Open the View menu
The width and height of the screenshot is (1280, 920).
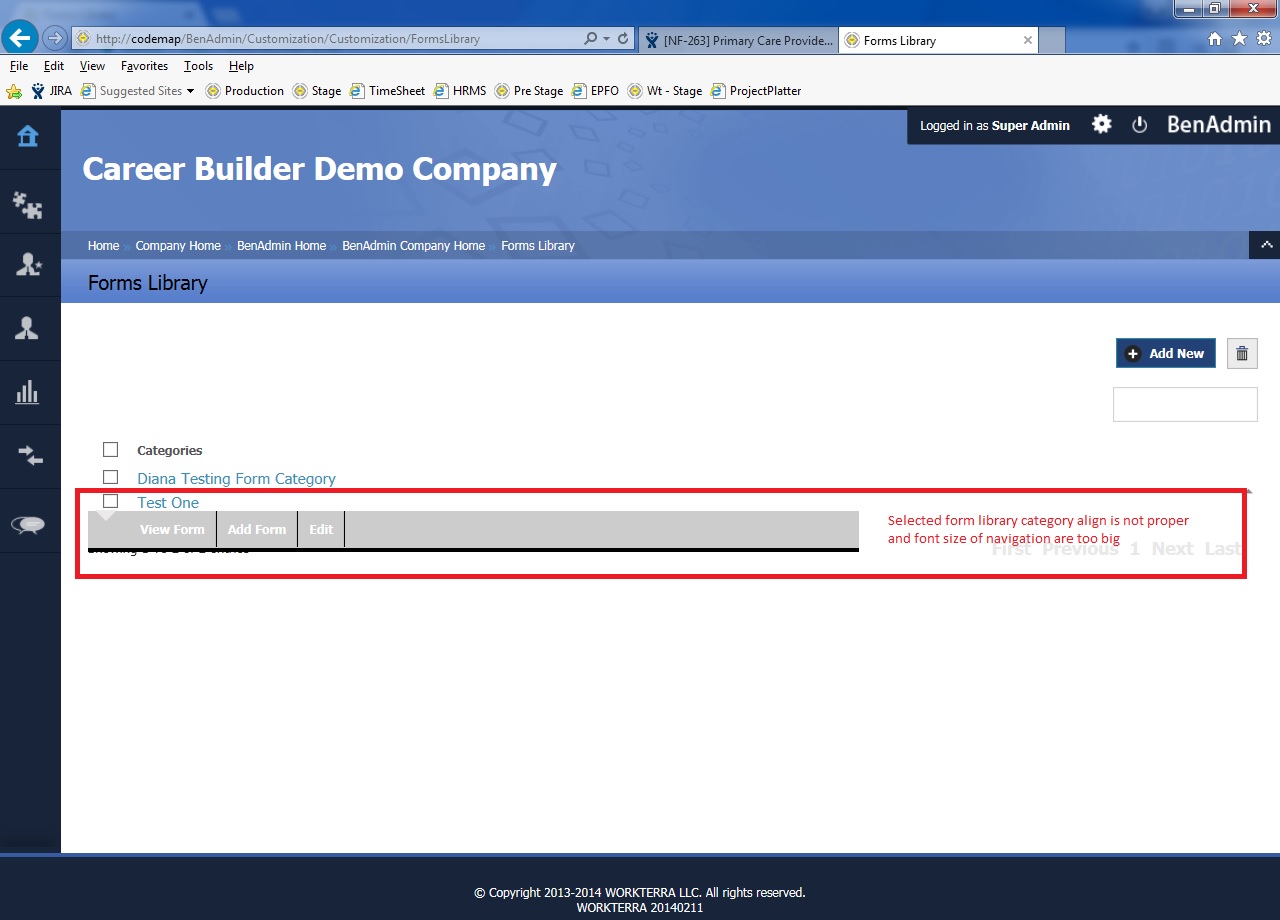click(92, 66)
